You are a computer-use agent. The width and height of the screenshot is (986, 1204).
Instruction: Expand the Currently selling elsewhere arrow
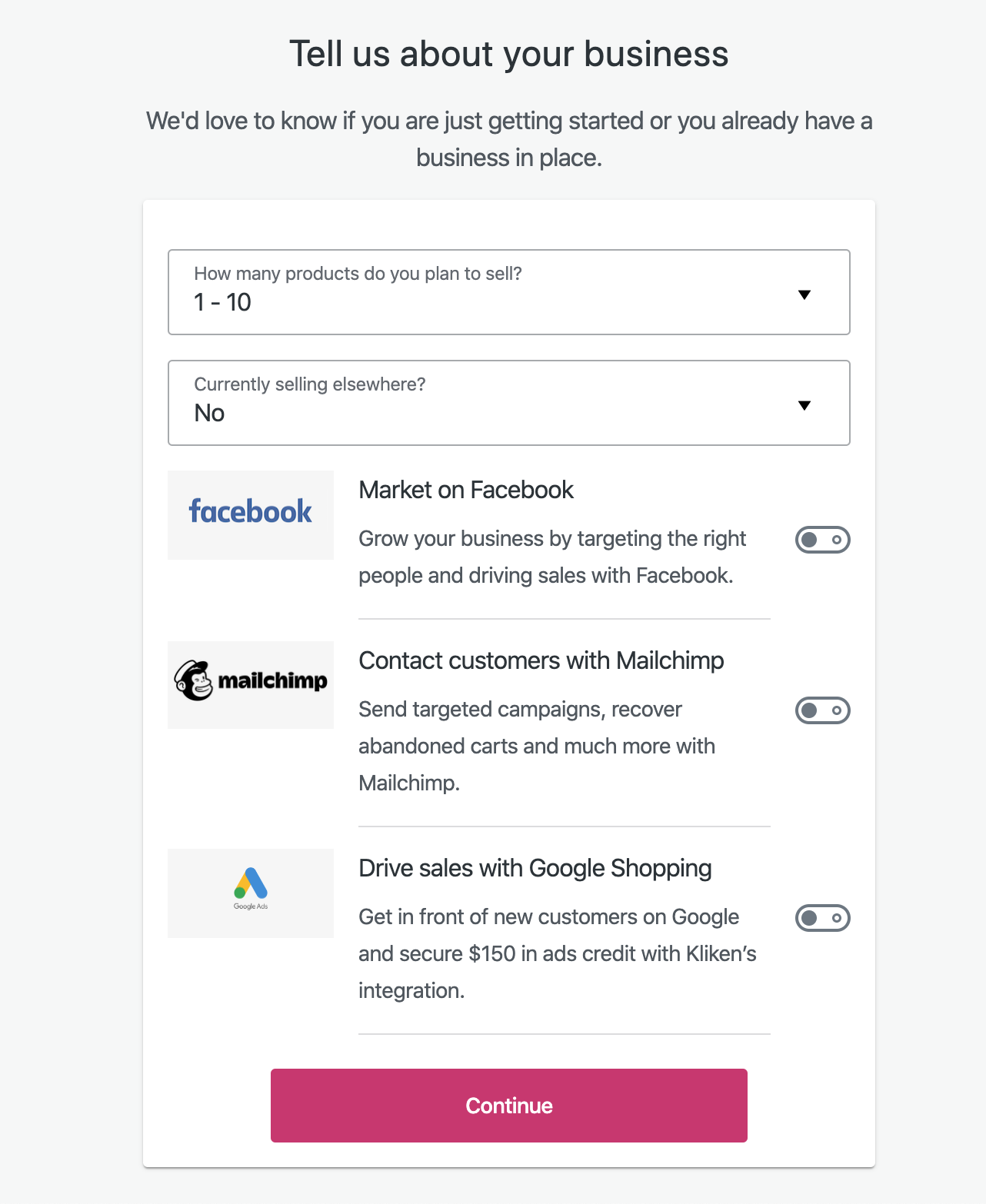pos(804,405)
